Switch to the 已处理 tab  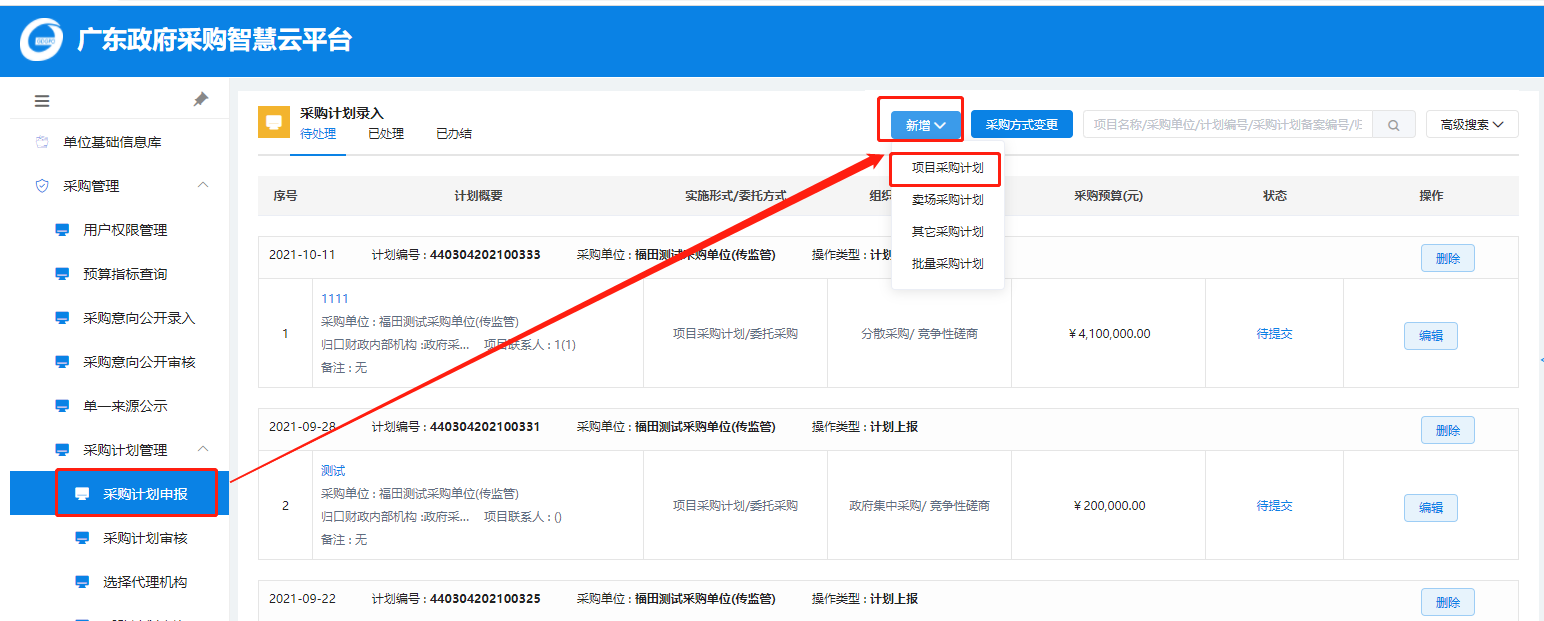(x=385, y=134)
